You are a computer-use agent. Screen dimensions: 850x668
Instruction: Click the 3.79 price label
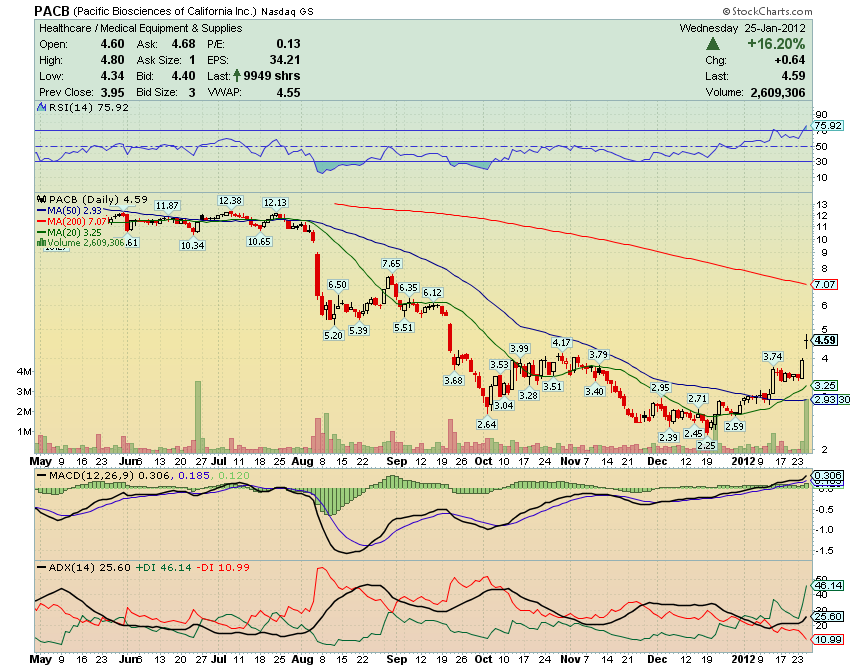598,355
